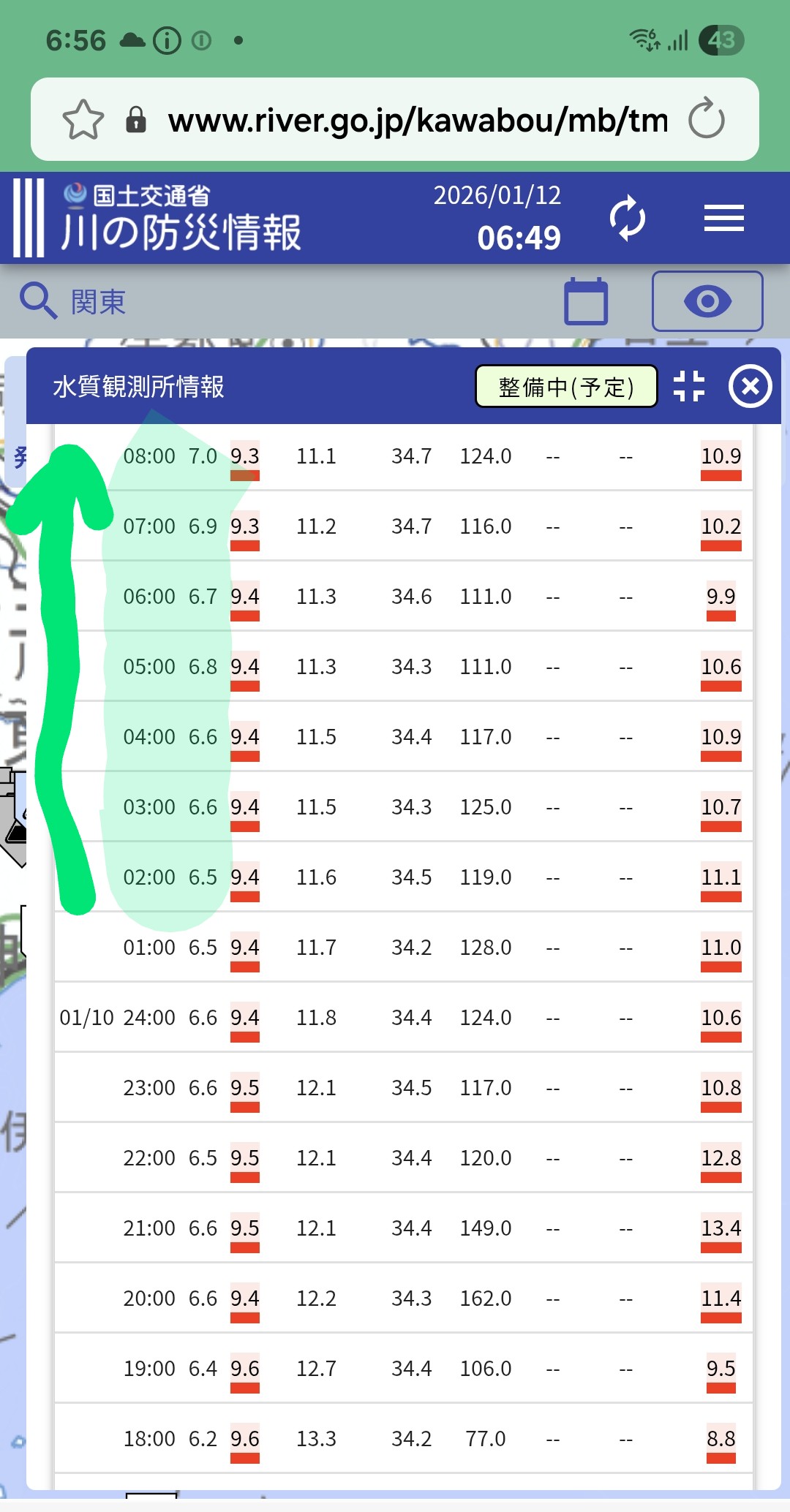Tap the 162.0 value in 20:00 row
Image resolution: width=790 pixels, height=1512 pixels.
(485, 1299)
